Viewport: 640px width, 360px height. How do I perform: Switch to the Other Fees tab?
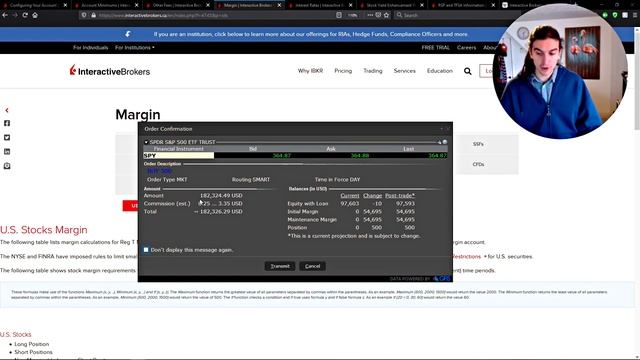pyautogui.click(x=176, y=5)
